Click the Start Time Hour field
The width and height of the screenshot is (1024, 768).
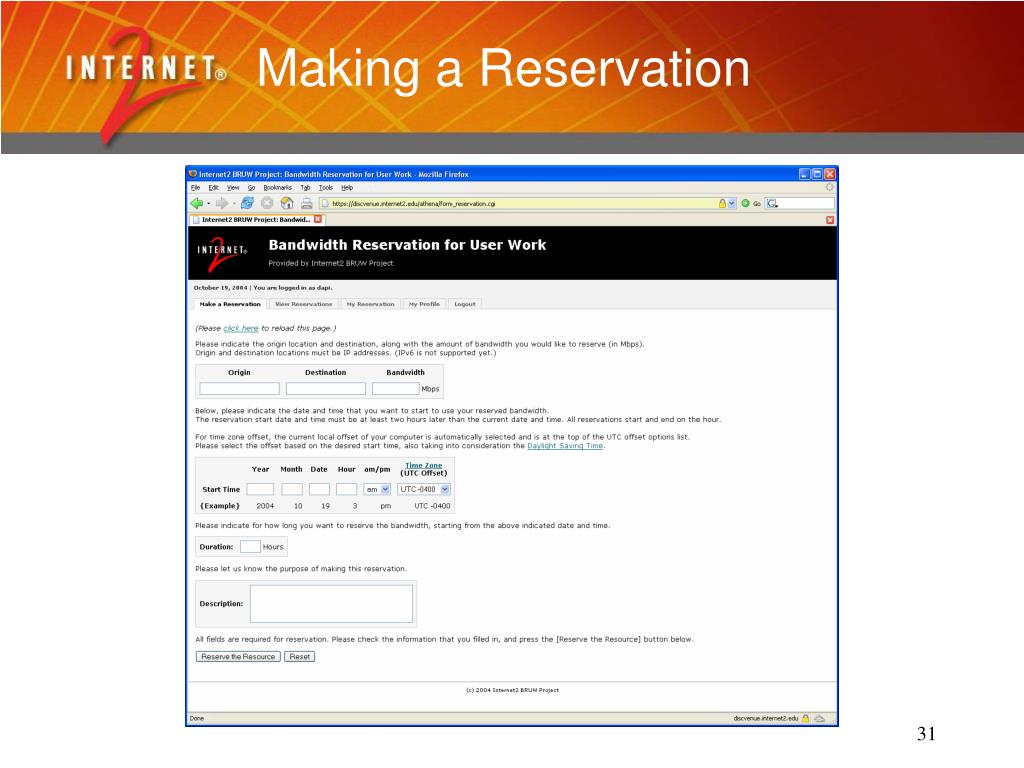[x=346, y=489]
